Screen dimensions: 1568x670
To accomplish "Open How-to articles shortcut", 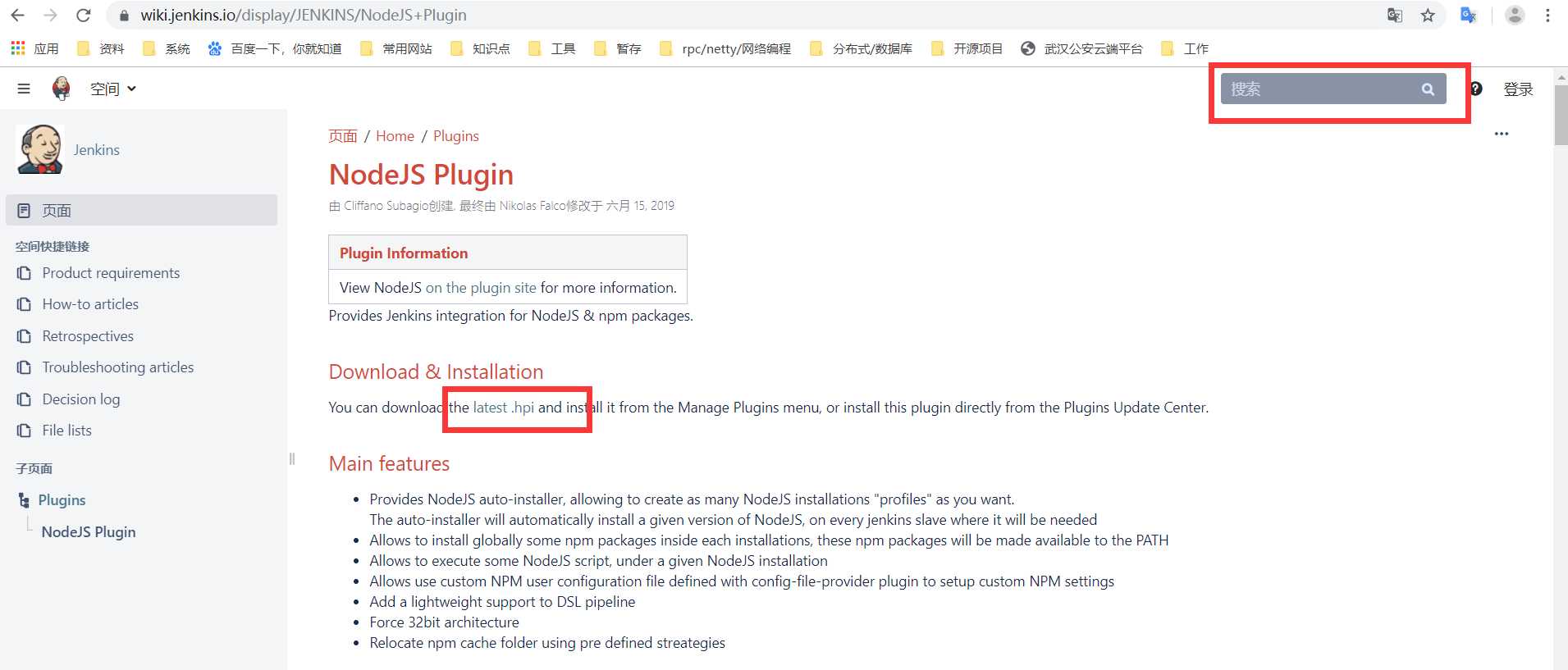I will pos(90,304).
